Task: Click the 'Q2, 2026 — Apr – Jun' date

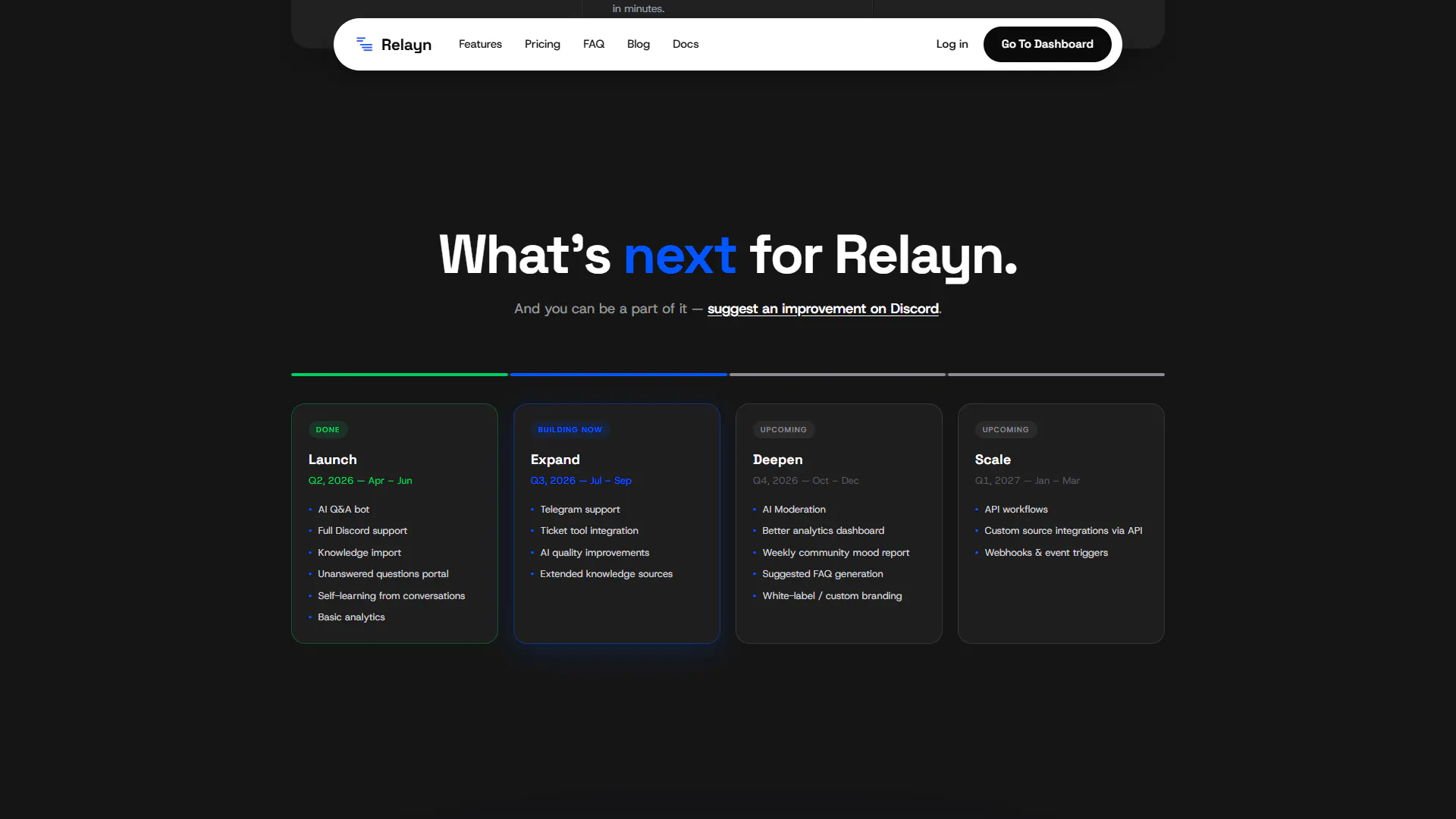Action: tap(360, 481)
